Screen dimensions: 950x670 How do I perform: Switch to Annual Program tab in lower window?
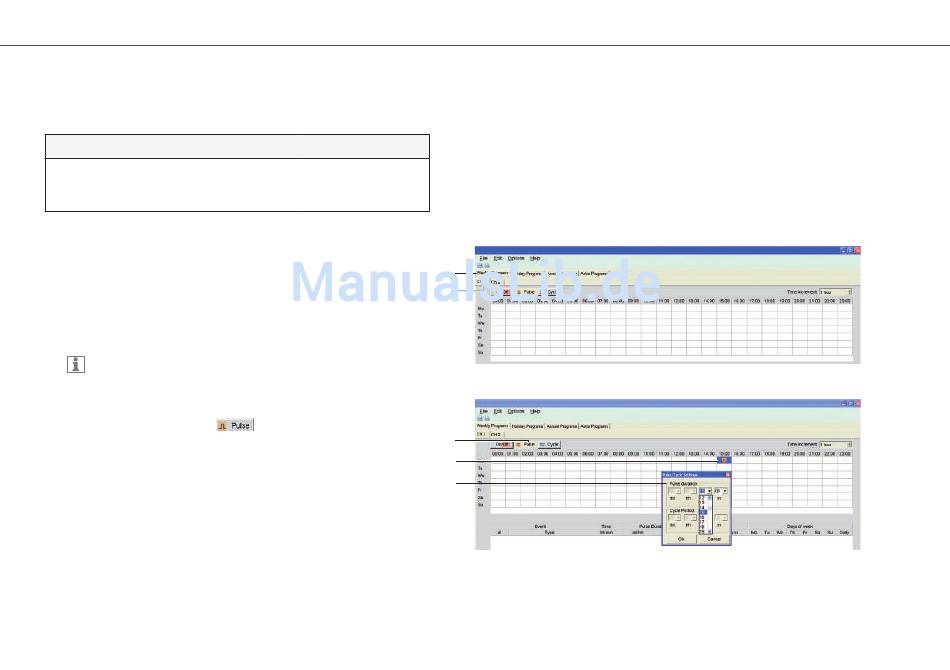[561, 426]
